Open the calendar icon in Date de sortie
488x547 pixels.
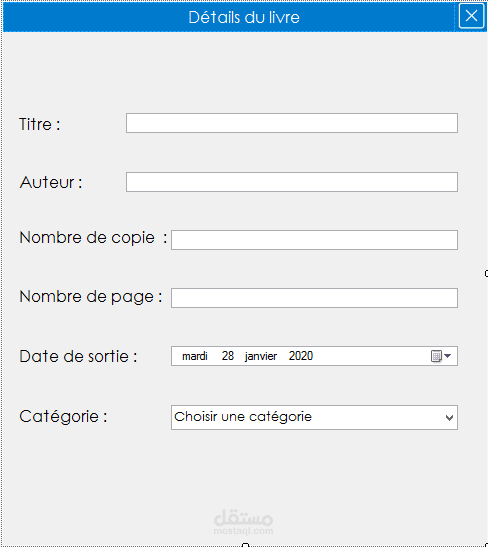436,356
